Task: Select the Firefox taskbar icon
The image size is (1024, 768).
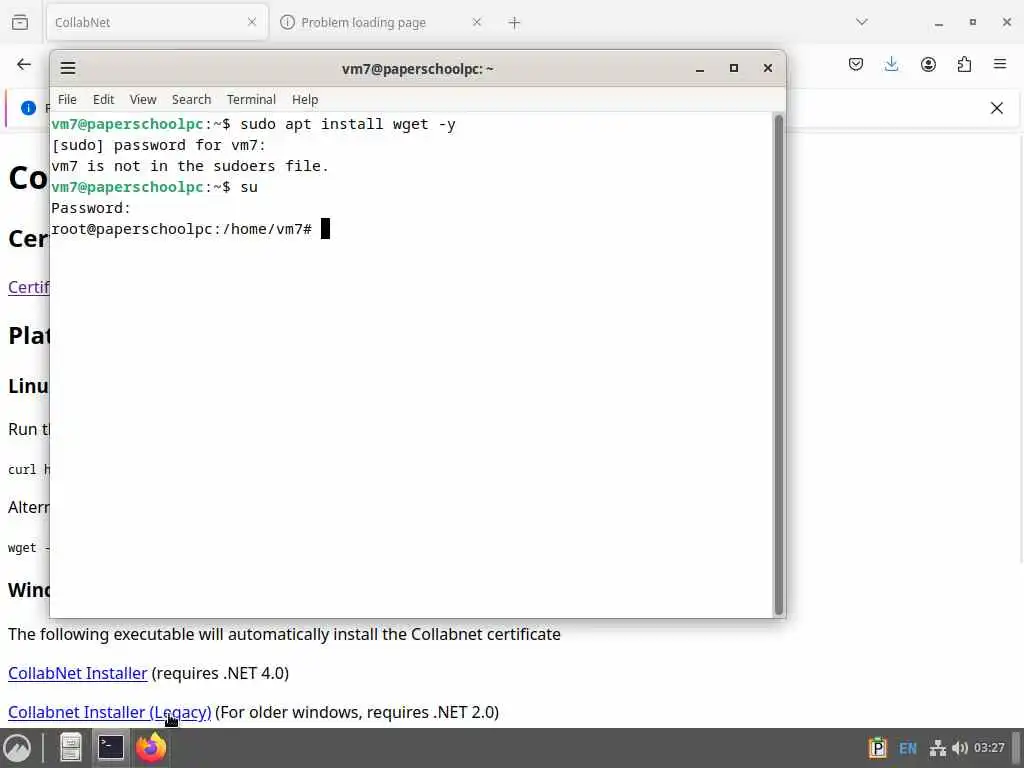Action: click(151, 748)
